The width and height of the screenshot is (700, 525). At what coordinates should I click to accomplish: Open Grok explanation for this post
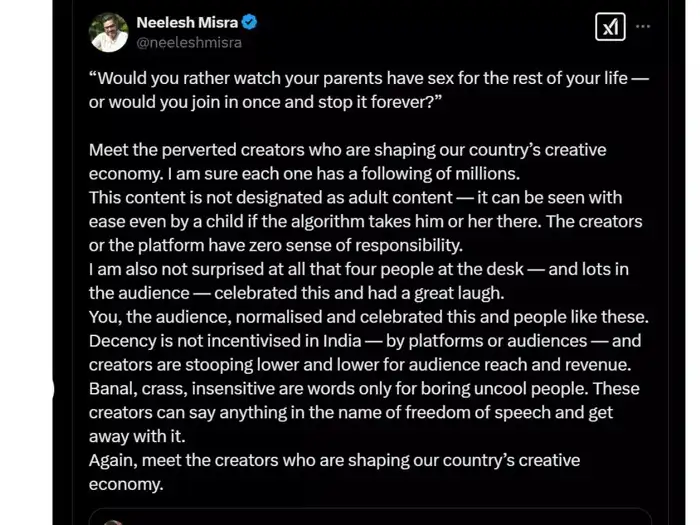click(609, 27)
